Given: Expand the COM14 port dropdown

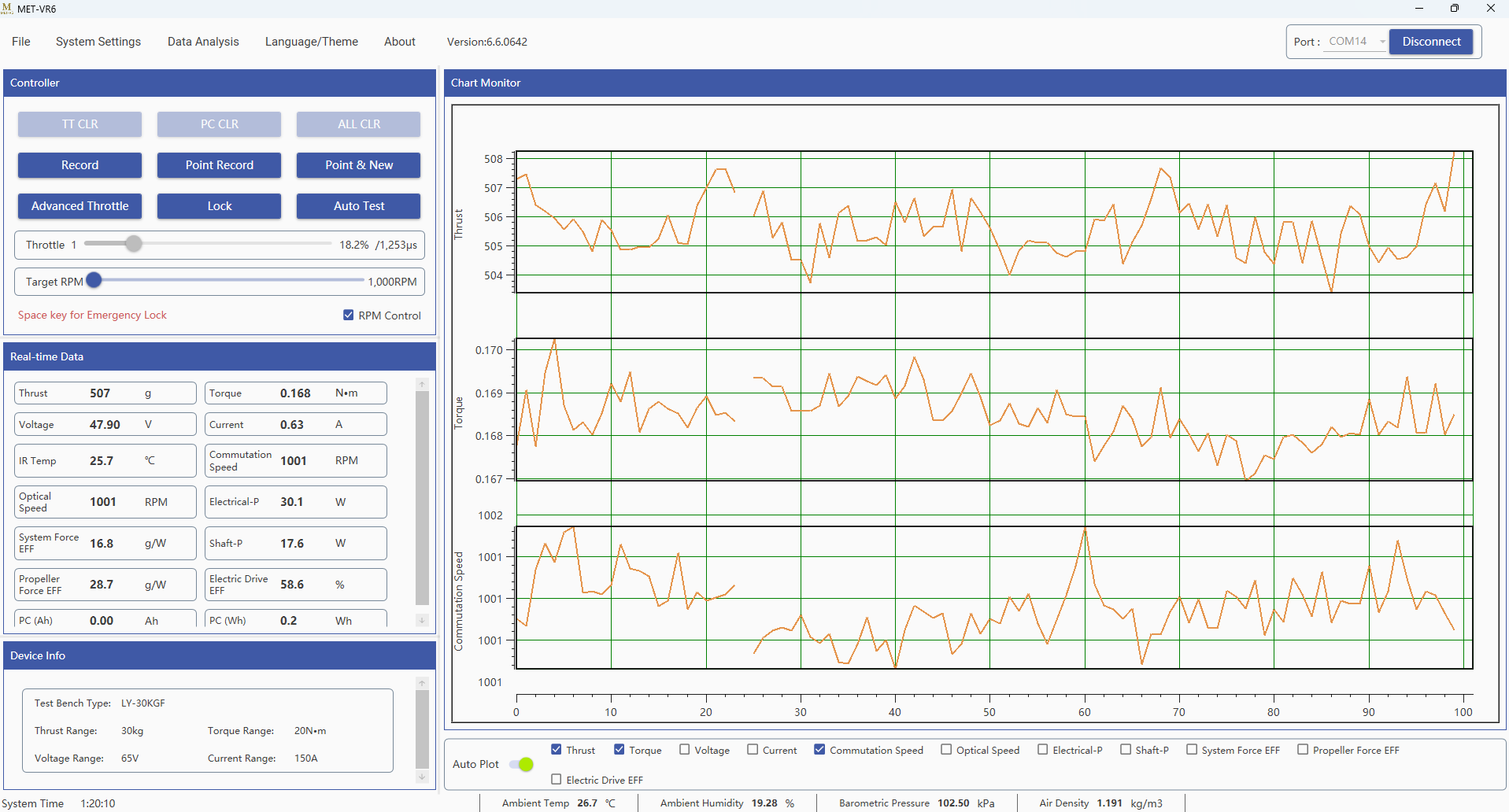Looking at the screenshot, I should pyautogui.click(x=1357, y=42).
